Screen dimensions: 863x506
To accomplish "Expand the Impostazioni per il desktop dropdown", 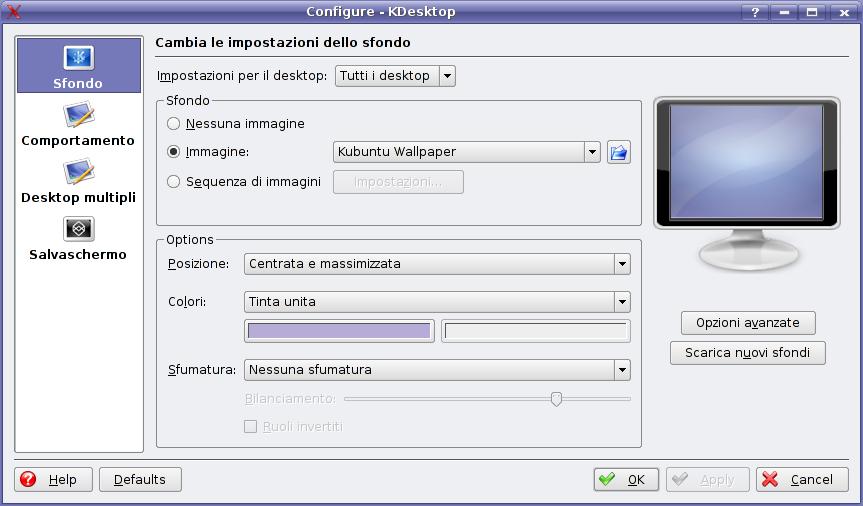I will click(x=395, y=76).
